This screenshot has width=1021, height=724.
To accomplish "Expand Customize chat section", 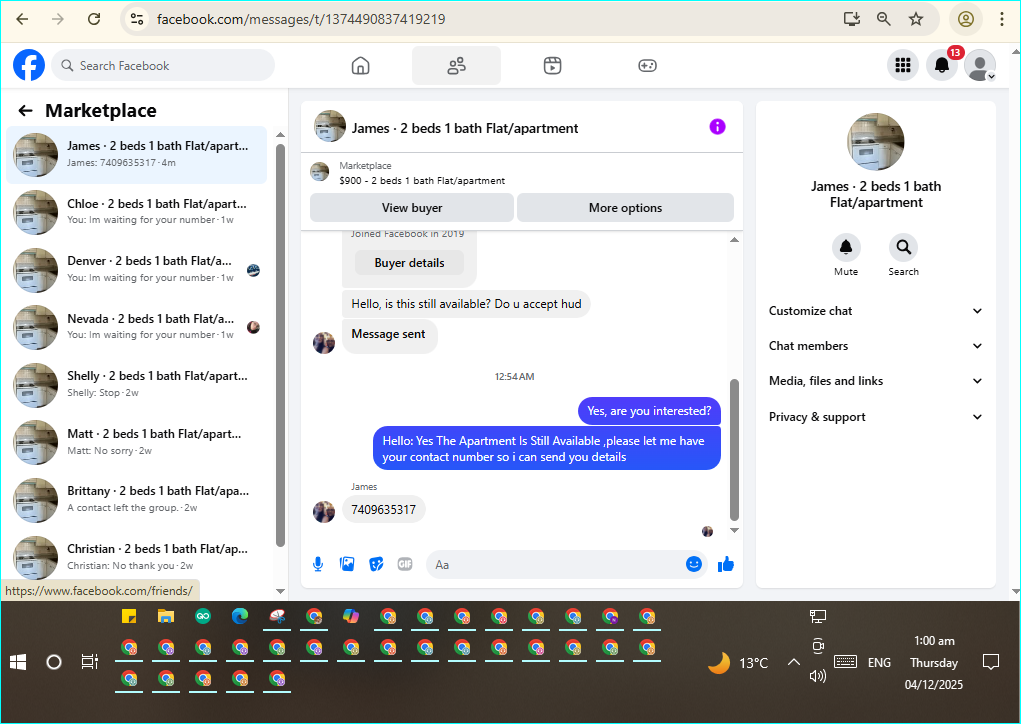I will click(876, 311).
